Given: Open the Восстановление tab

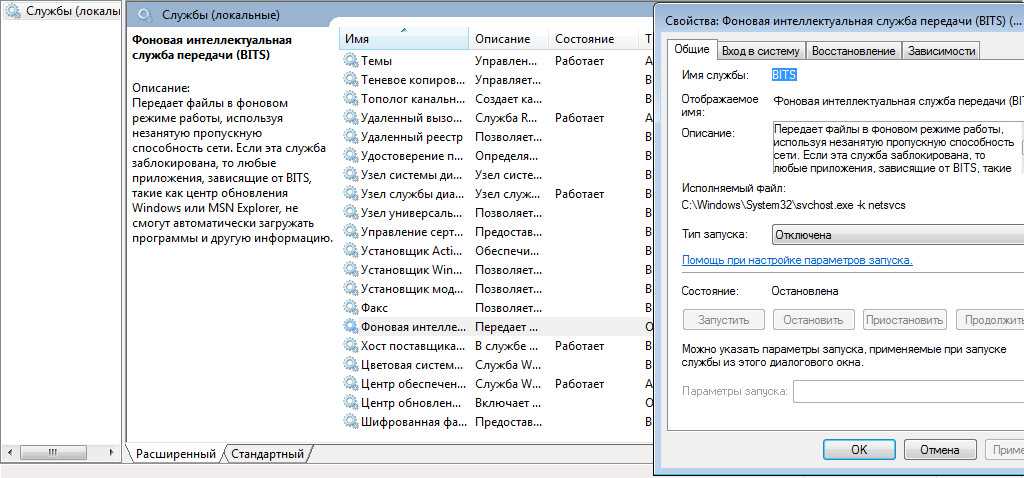Looking at the screenshot, I should point(854,51).
